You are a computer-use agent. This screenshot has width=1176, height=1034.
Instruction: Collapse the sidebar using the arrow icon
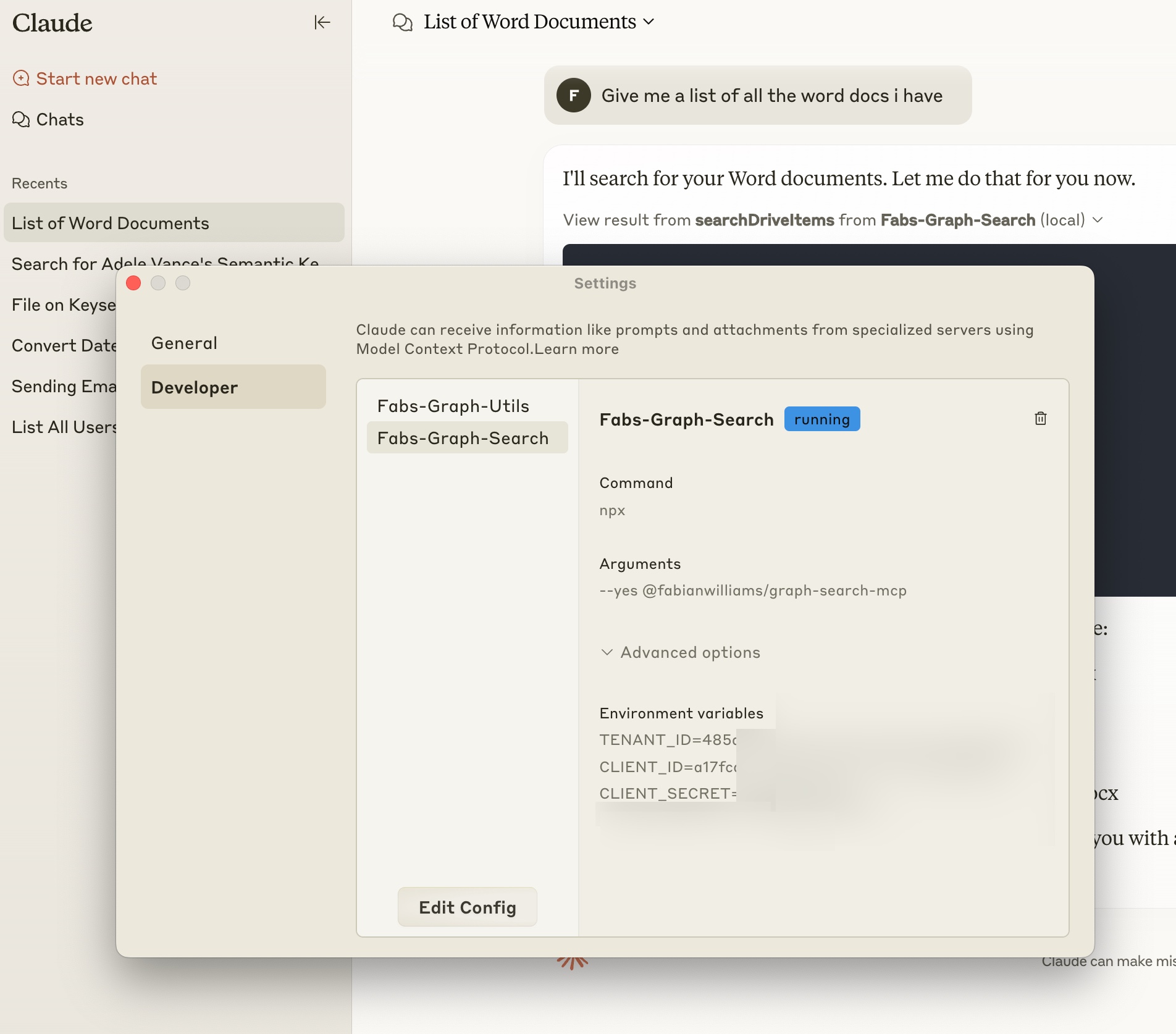[322, 23]
